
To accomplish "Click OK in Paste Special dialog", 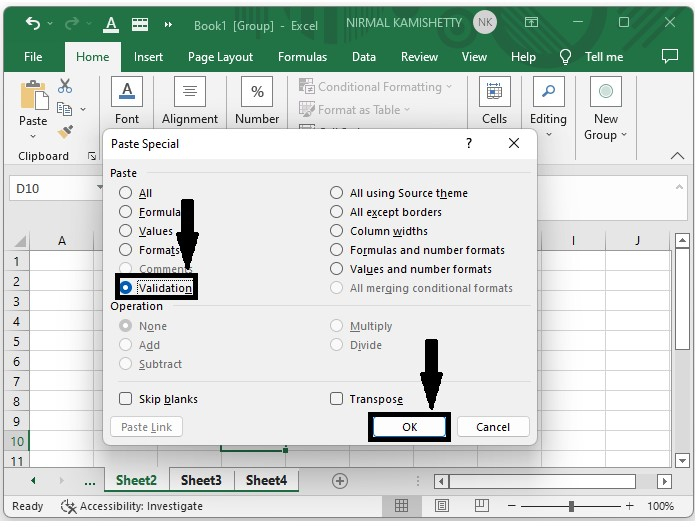I will (x=409, y=427).
